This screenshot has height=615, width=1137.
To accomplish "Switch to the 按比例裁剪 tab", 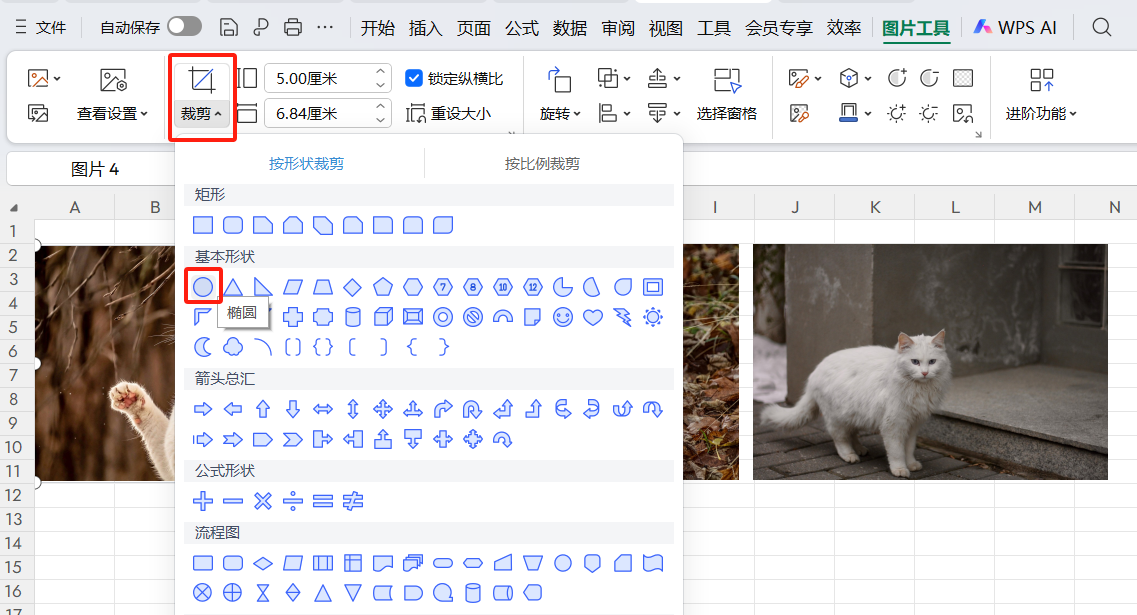I will tap(542, 164).
